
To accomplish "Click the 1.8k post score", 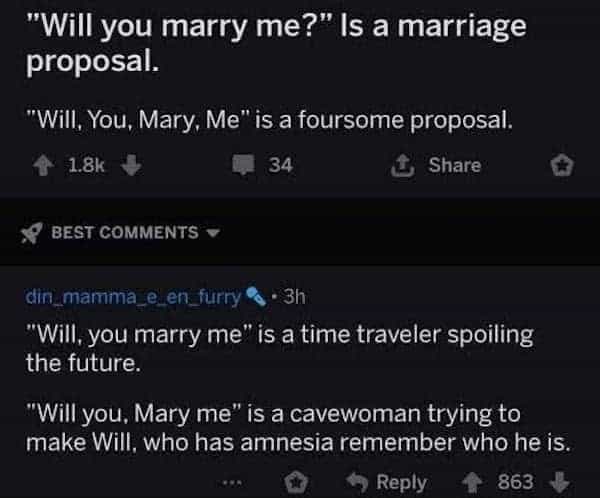I will click(x=86, y=165).
